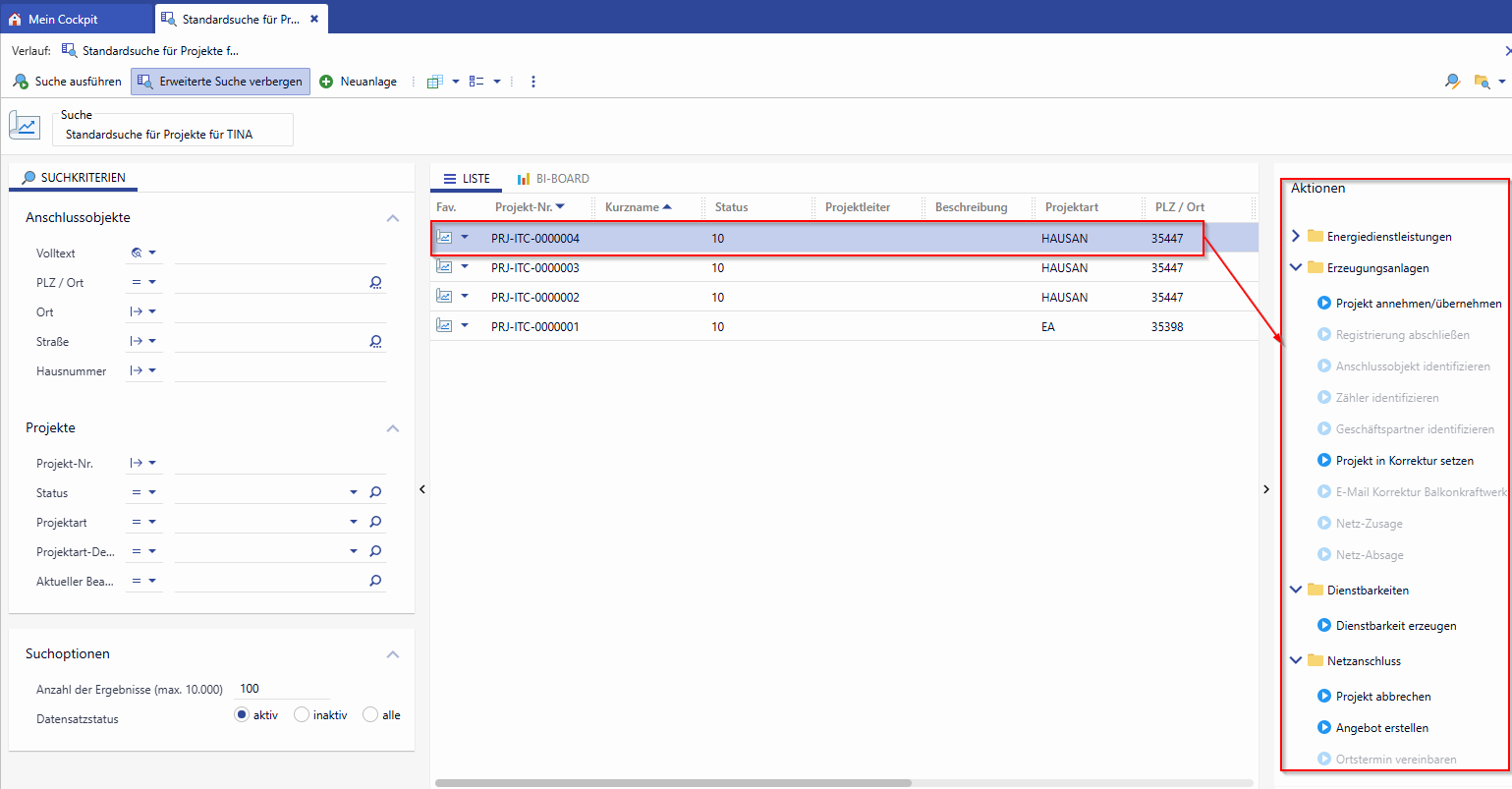Click the Anzahl der Ergebnisse input field

pos(283,689)
